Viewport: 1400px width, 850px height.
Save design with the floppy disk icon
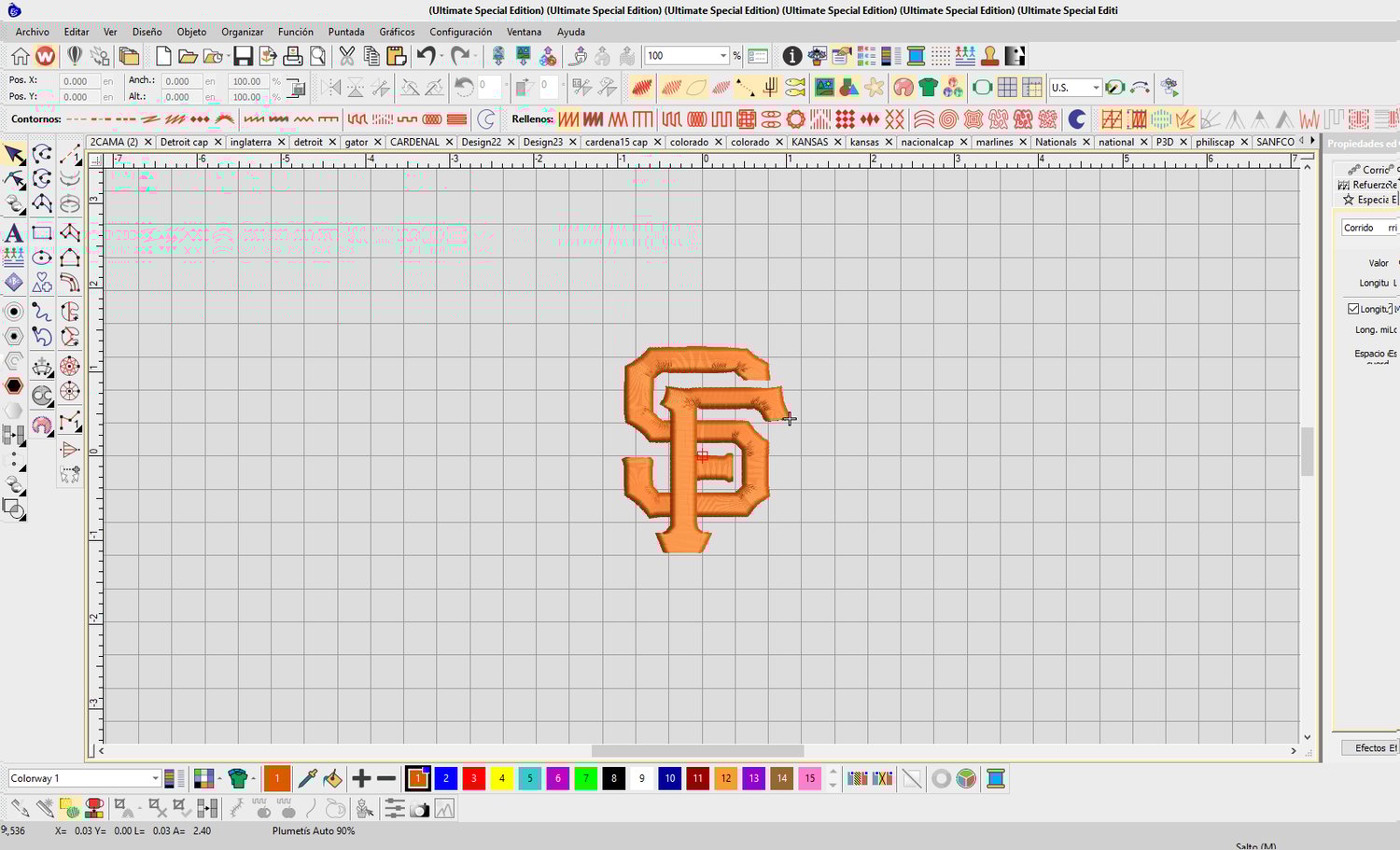(243, 56)
